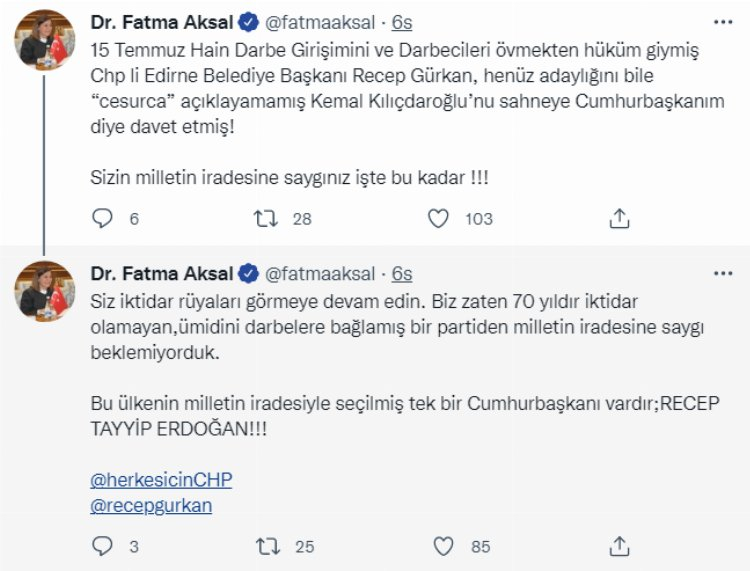Open more options on the first tweet
The image size is (750, 571).
(722, 21)
